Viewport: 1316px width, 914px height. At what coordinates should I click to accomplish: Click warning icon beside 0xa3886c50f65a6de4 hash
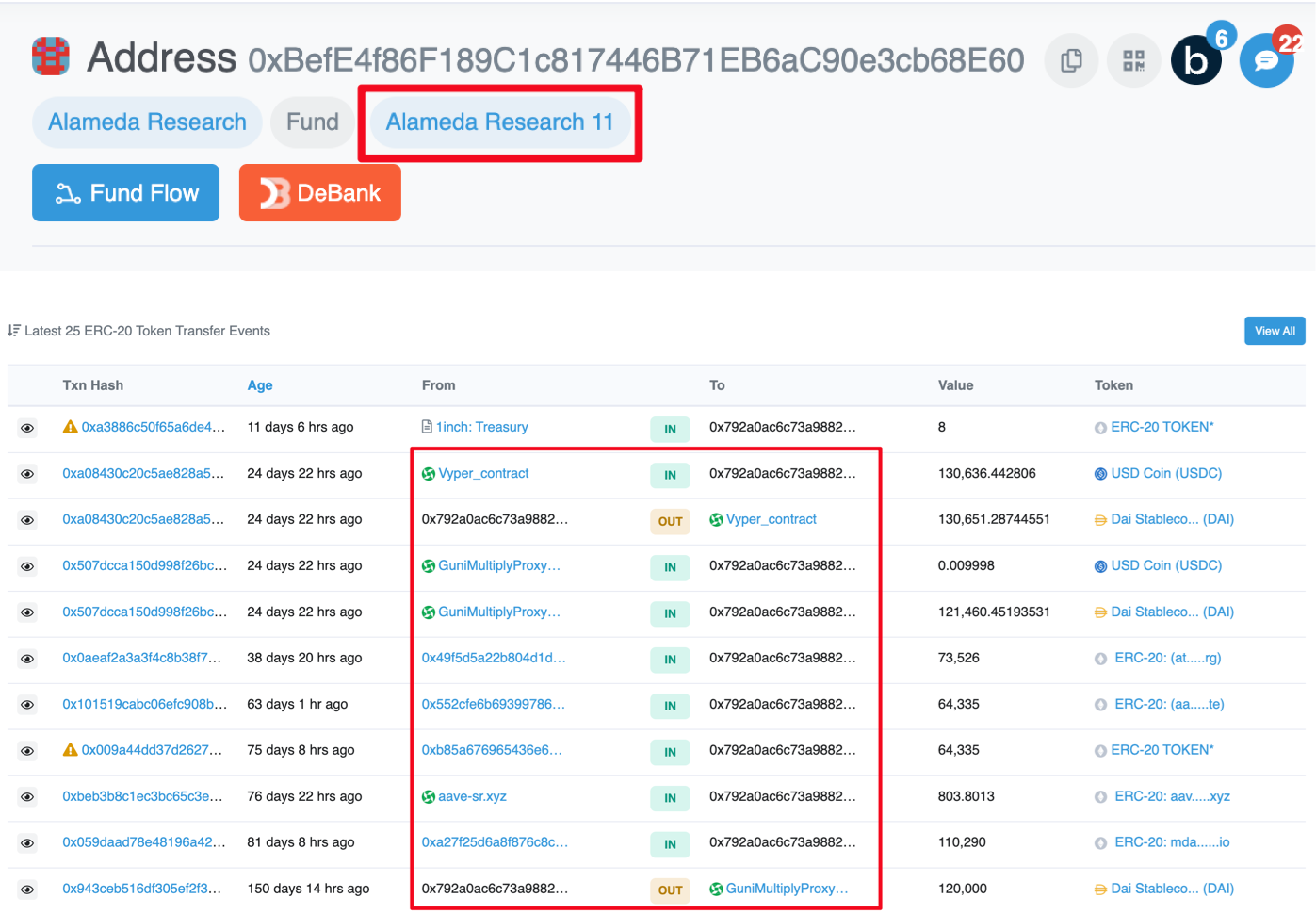(70, 427)
